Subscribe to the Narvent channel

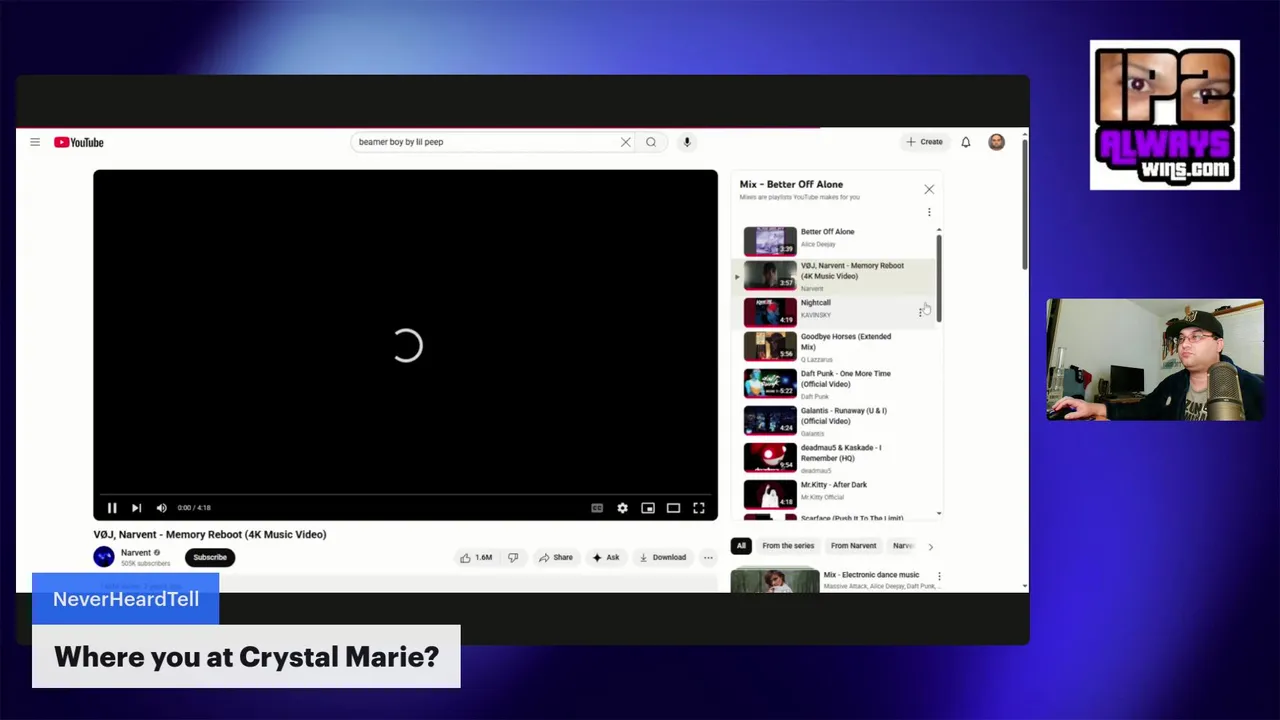click(x=210, y=557)
